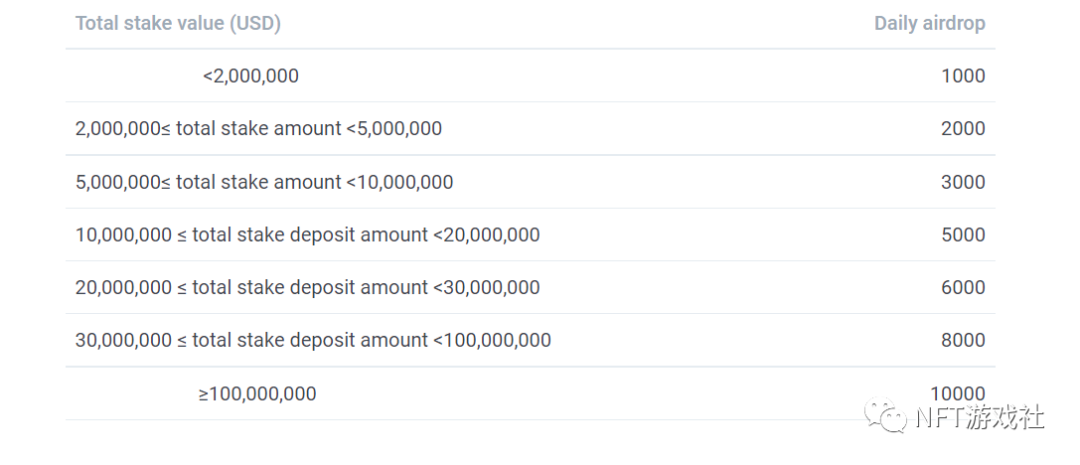The width and height of the screenshot is (1080, 465).
Task: Click the 6000 daily airdrop value
Action: pyautogui.click(x=962, y=288)
